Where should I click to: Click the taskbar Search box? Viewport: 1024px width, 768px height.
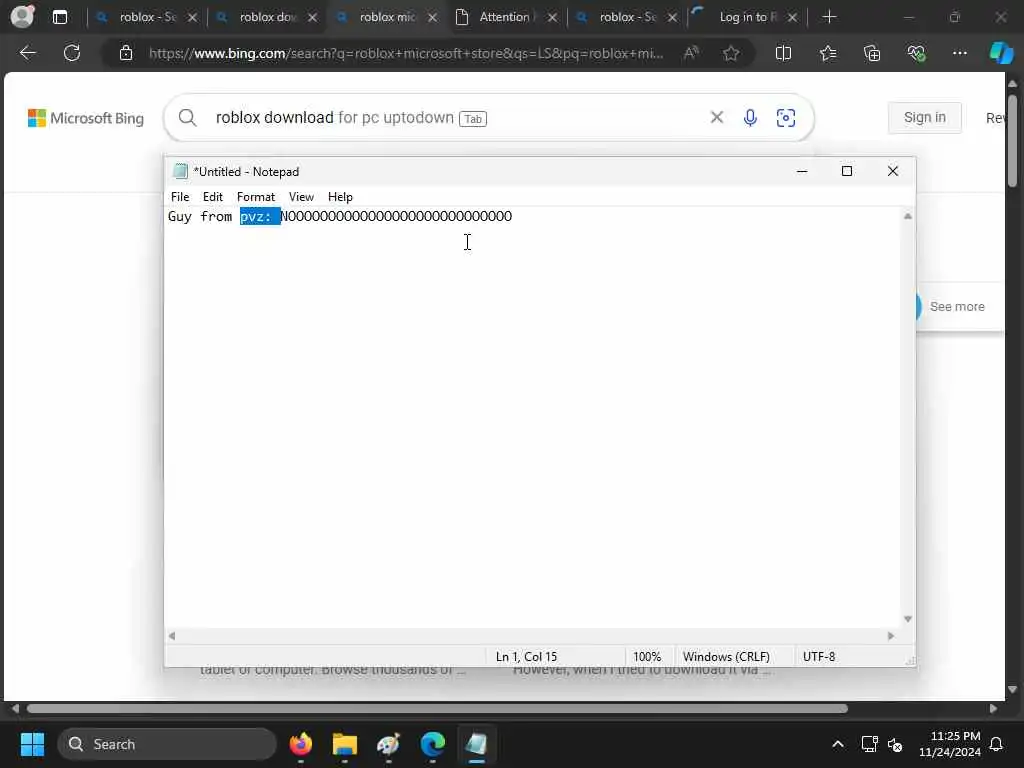(x=167, y=744)
